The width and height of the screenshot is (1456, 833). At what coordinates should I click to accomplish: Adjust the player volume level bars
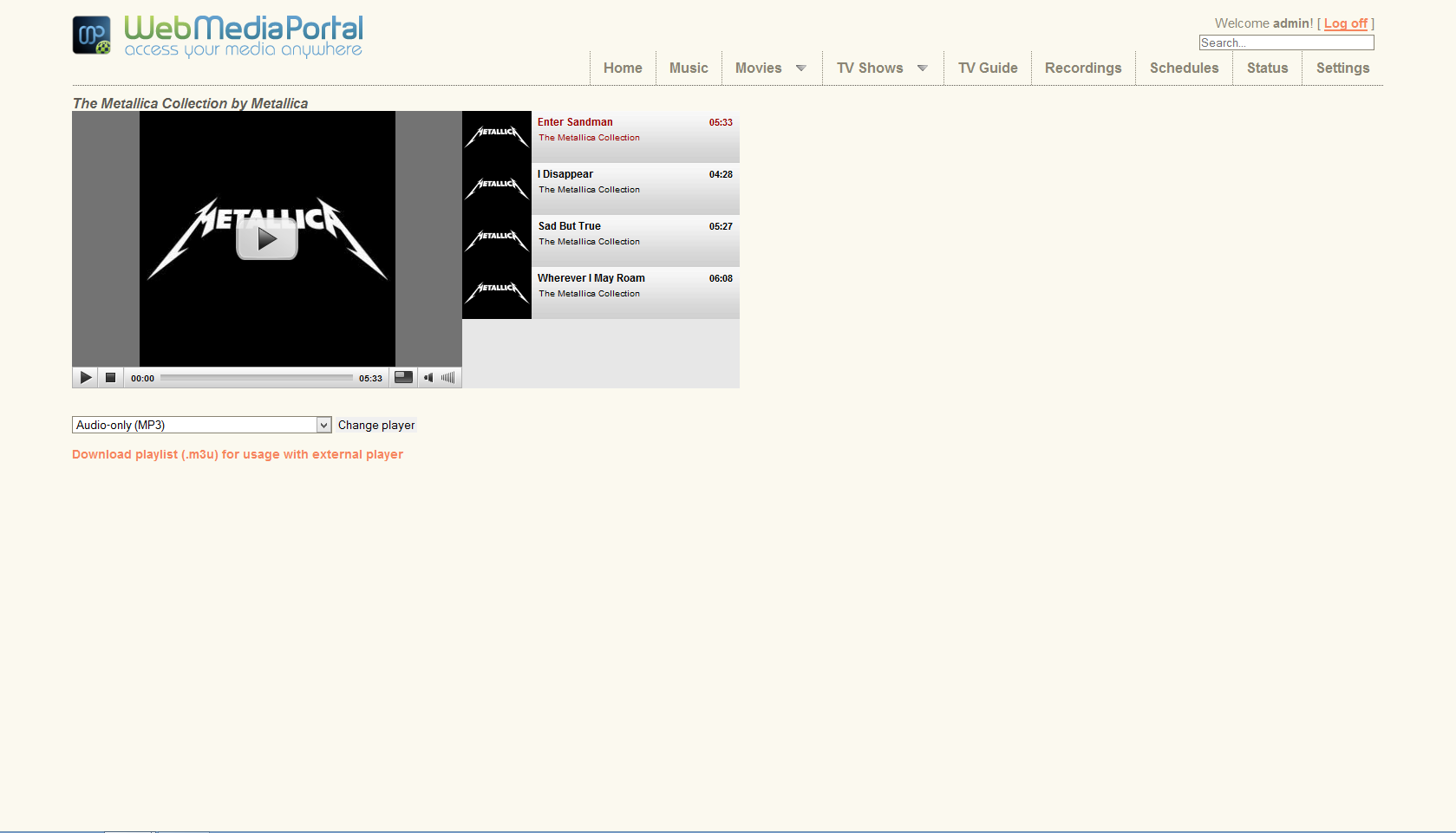[448, 378]
